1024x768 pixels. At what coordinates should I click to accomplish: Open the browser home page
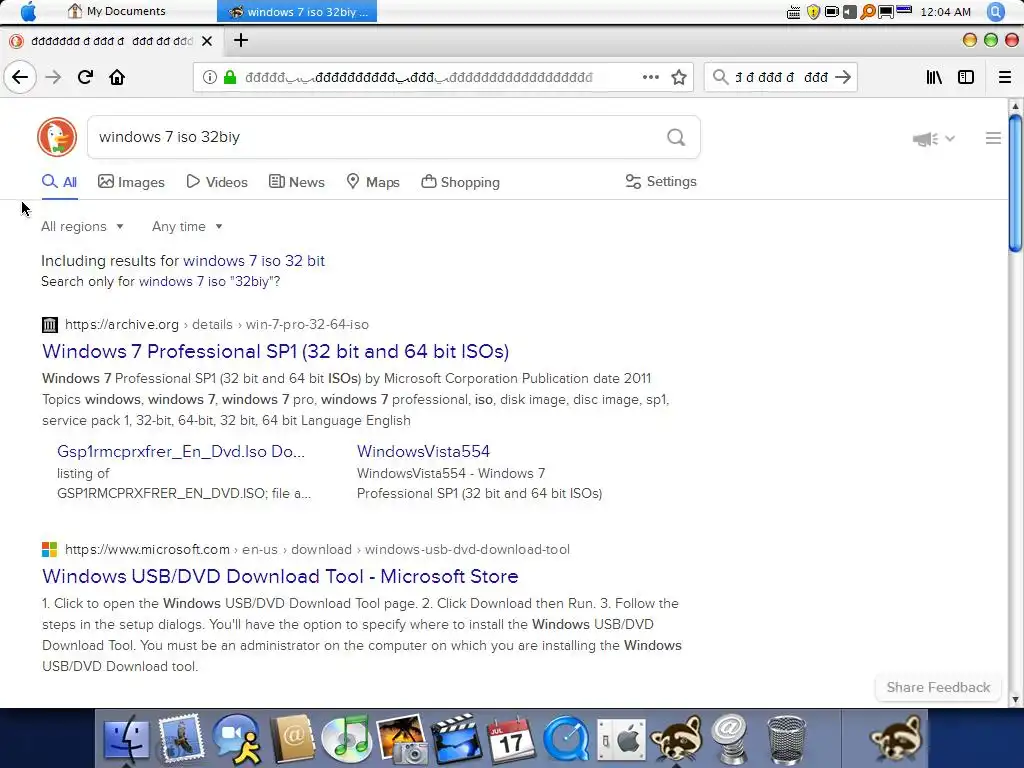117,77
